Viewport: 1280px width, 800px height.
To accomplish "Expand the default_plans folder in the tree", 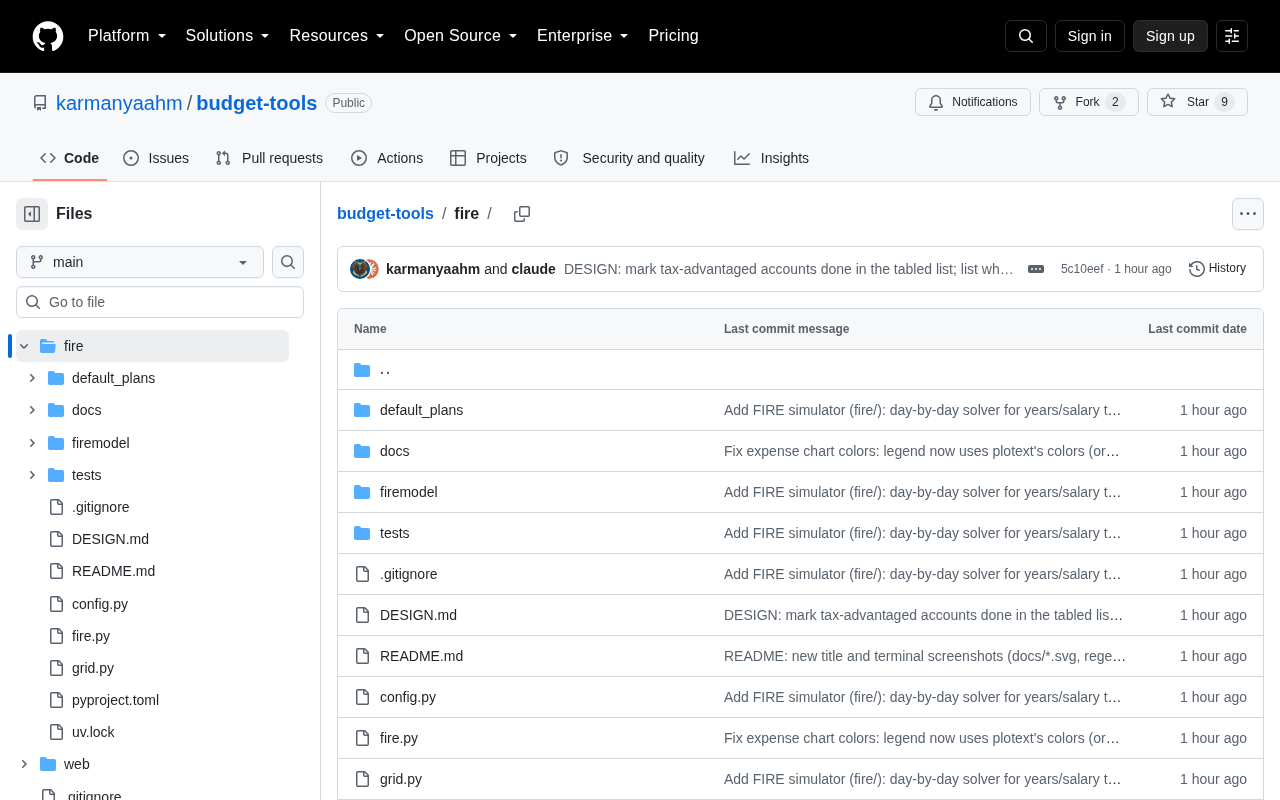I will click(32, 378).
